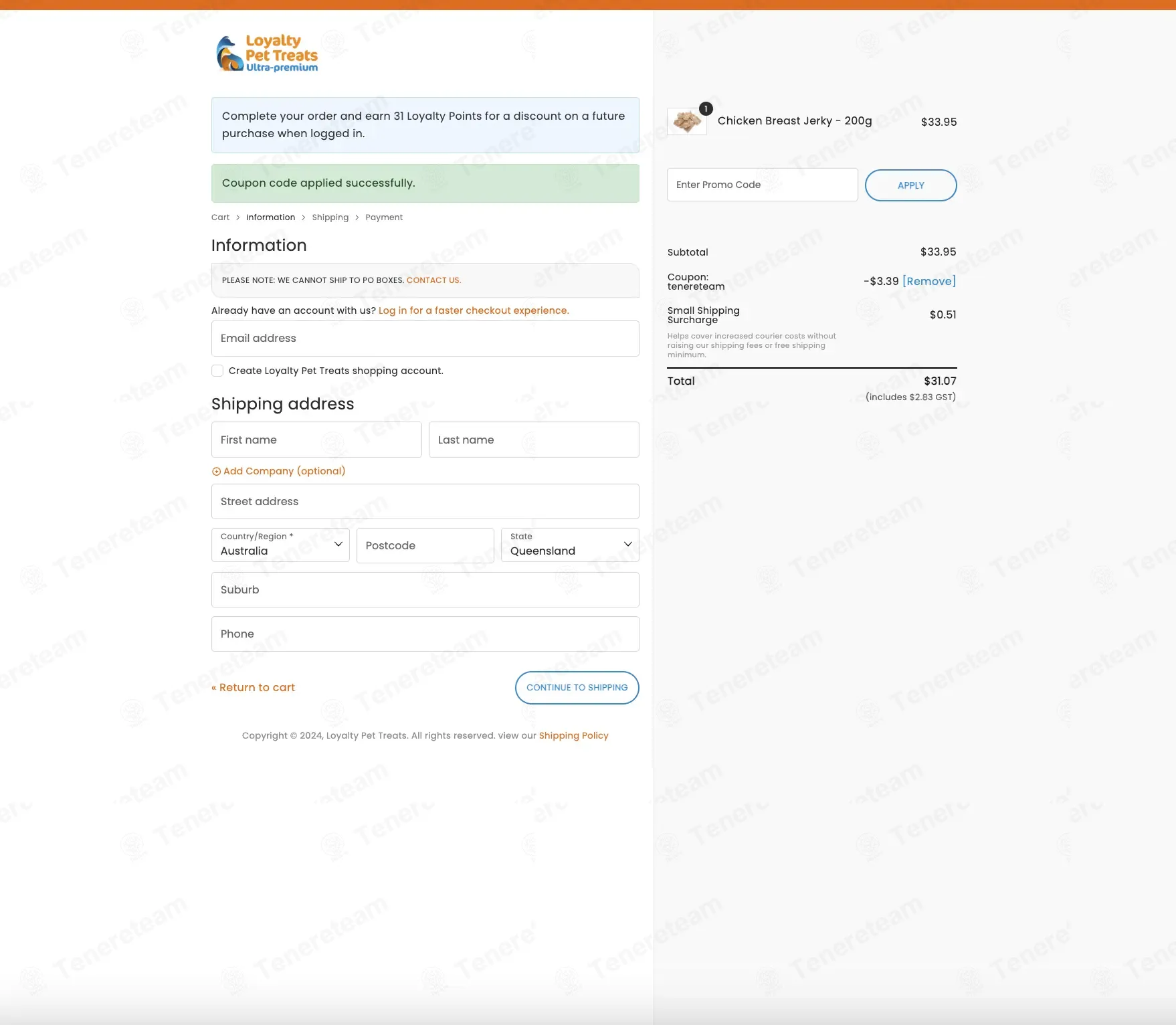
Task: Select the Shipping breadcrumb step
Action: click(x=330, y=217)
